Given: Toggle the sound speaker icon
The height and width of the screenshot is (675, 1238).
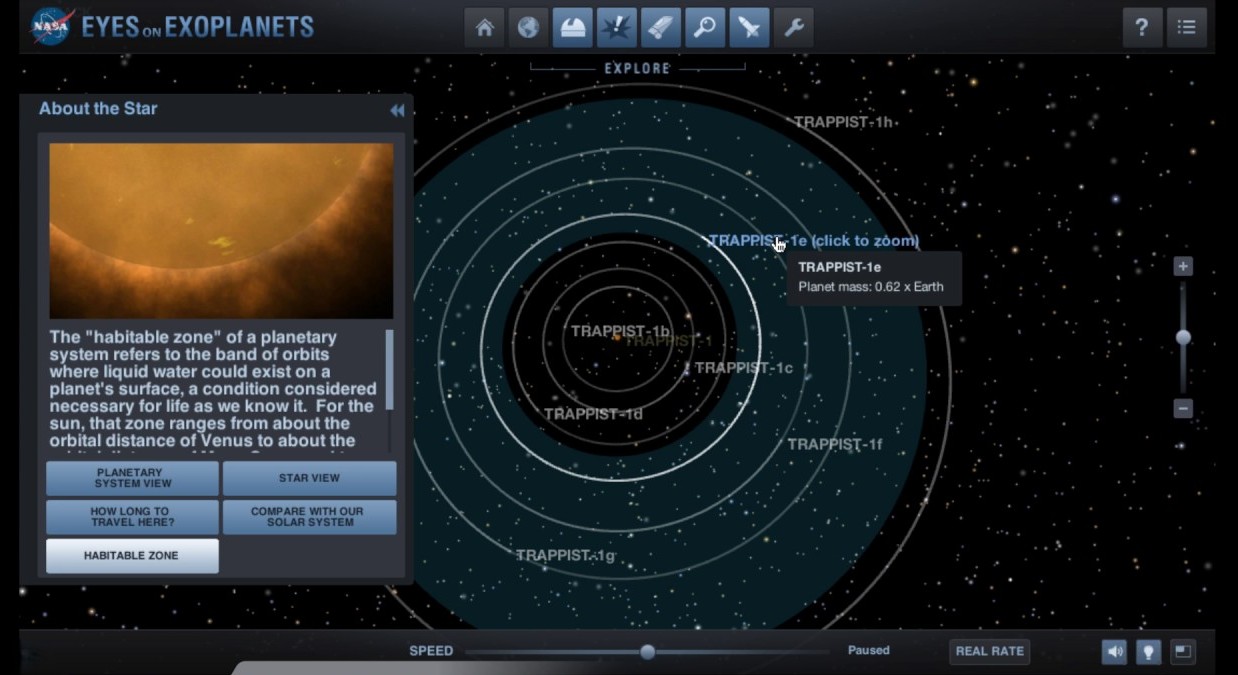Looking at the screenshot, I should 1114,652.
